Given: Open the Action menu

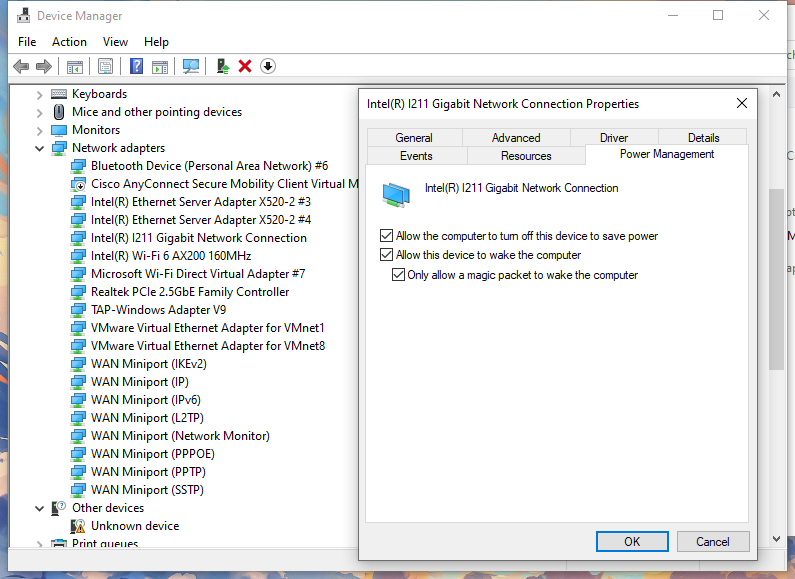Looking at the screenshot, I should pyautogui.click(x=69, y=42).
